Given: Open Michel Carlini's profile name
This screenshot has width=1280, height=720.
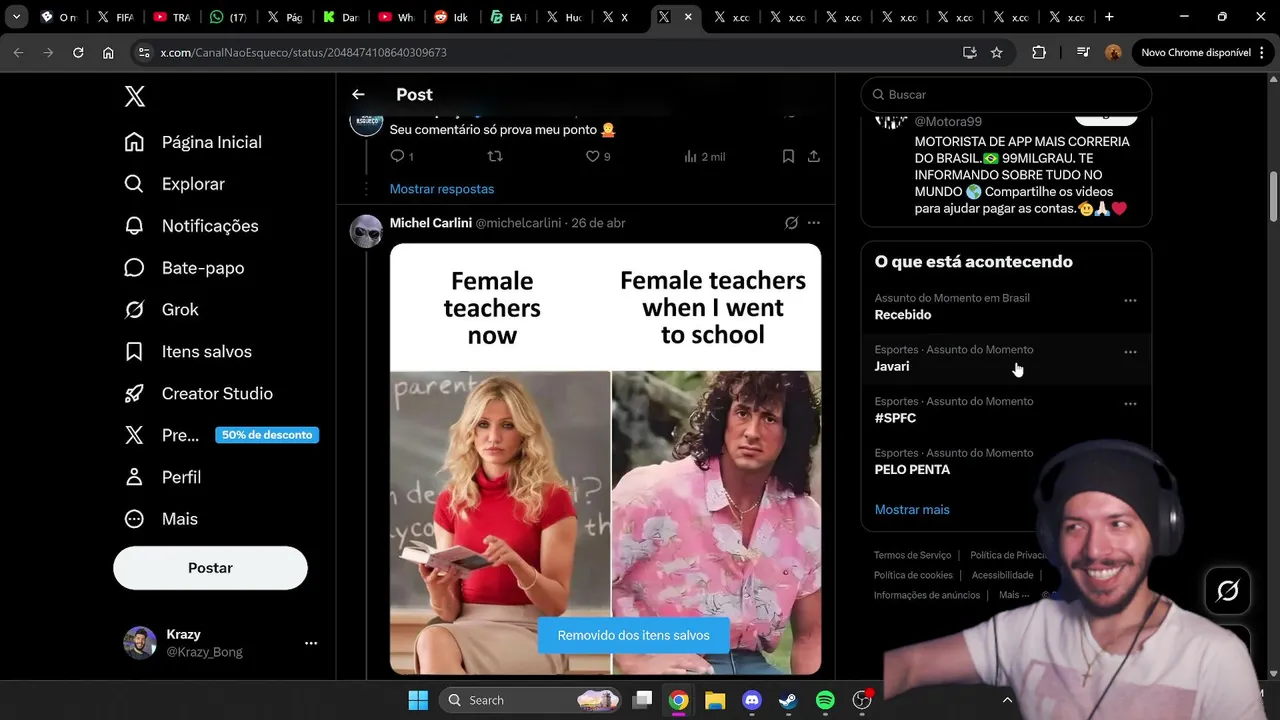Looking at the screenshot, I should click(431, 223).
